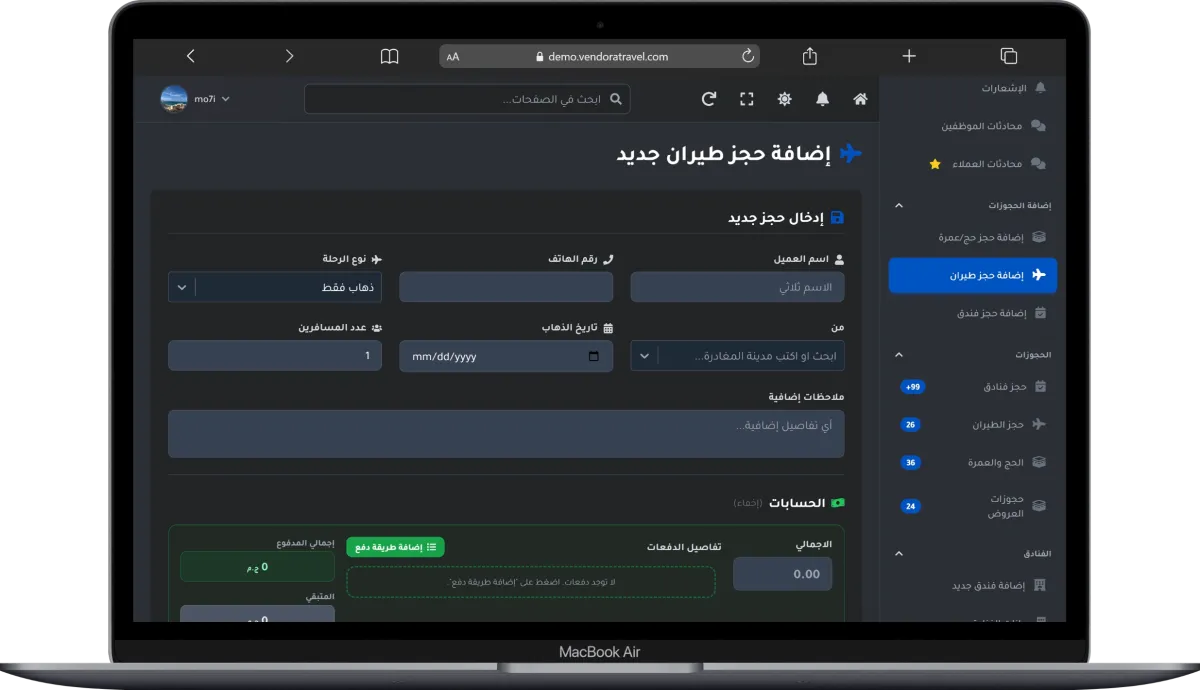Enter fullscreen mode via expand icon
Viewport: 1200px width, 690px height.
coord(747,99)
